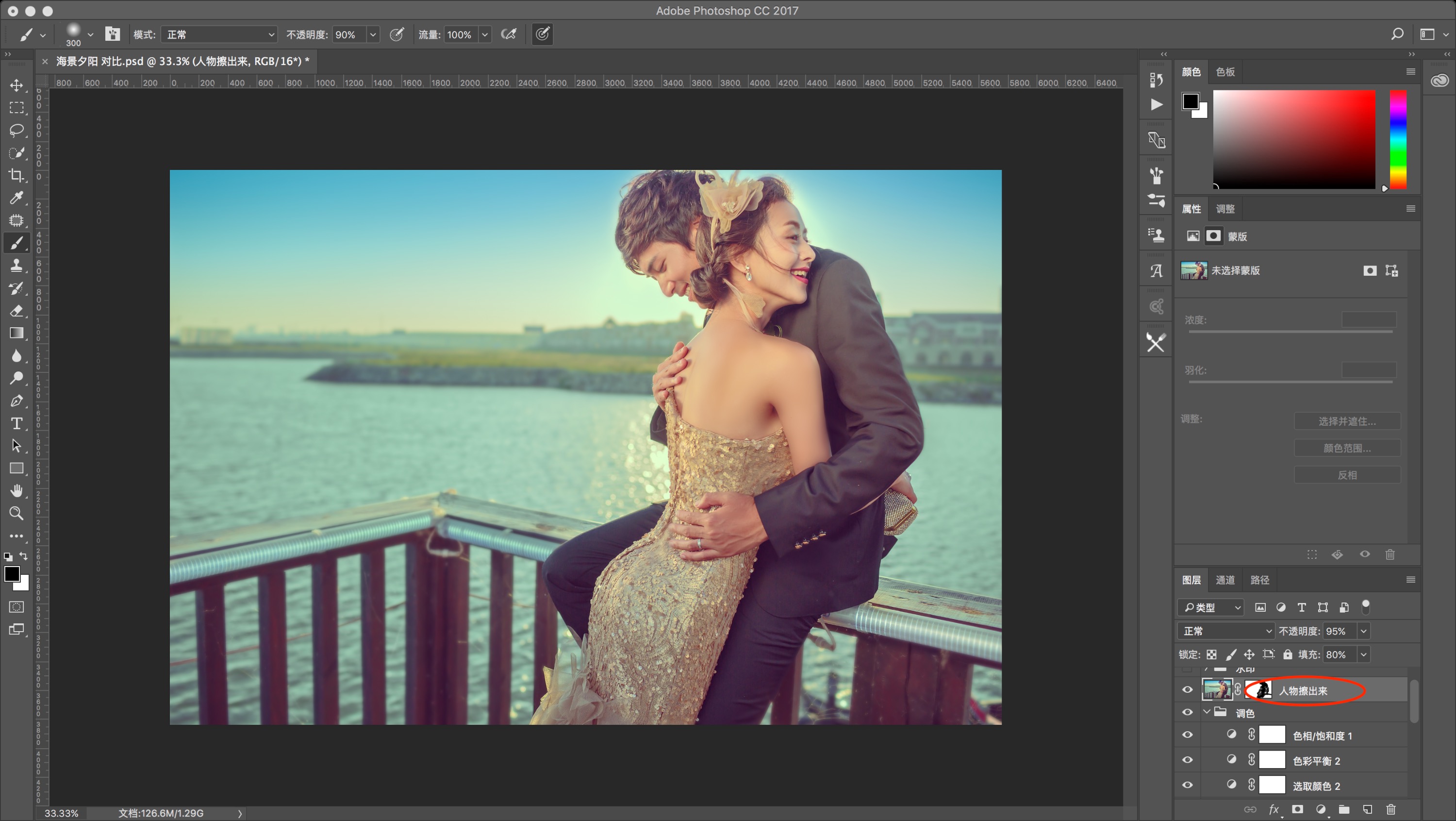Select the Hand tool
This screenshot has width=1456, height=821.
click(x=17, y=491)
